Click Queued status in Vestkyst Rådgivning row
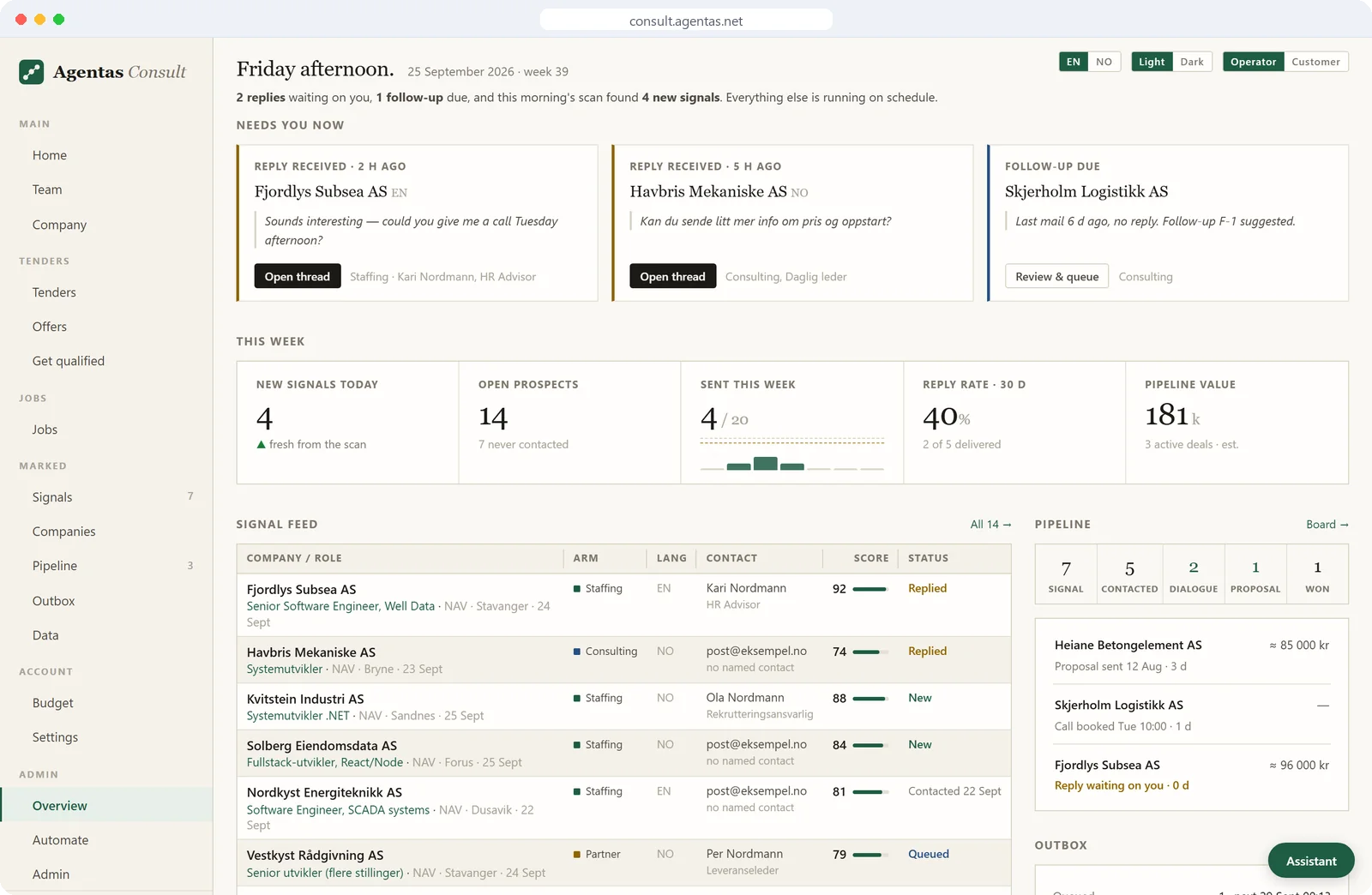1372x895 pixels. click(929, 854)
